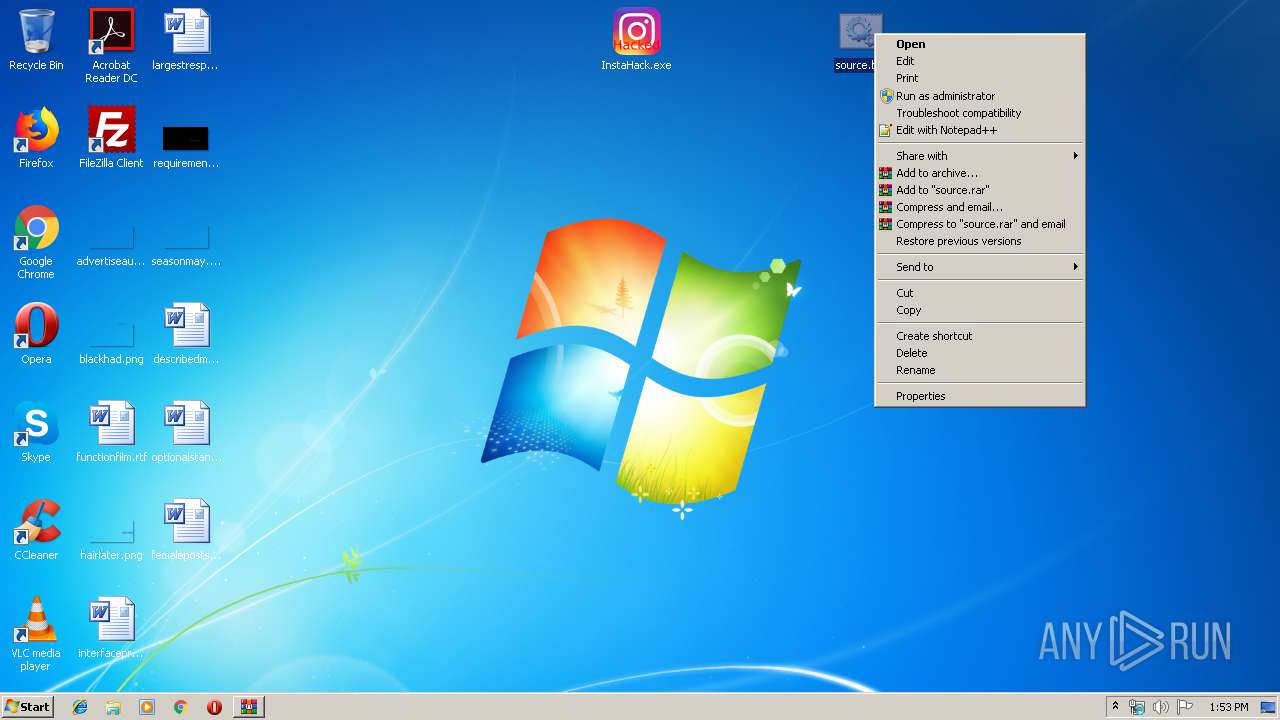Expand the Send to submenu
The height and width of the screenshot is (720, 1280).
pos(980,267)
